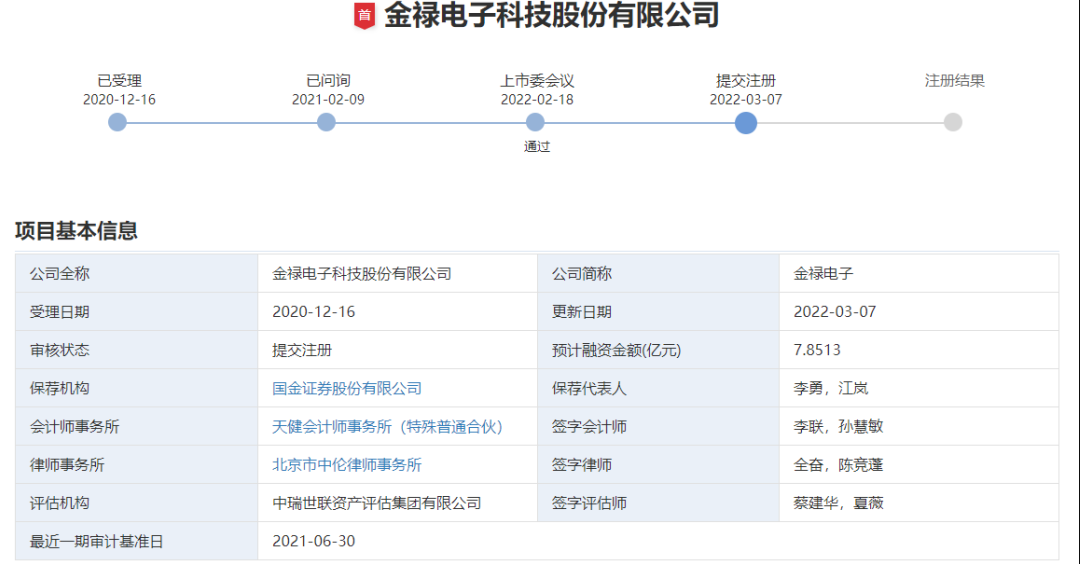The width and height of the screenshot is (1080, 564).
Task: Click the signing accountants 李联，孙慧敏
Action: pos(838,427)
